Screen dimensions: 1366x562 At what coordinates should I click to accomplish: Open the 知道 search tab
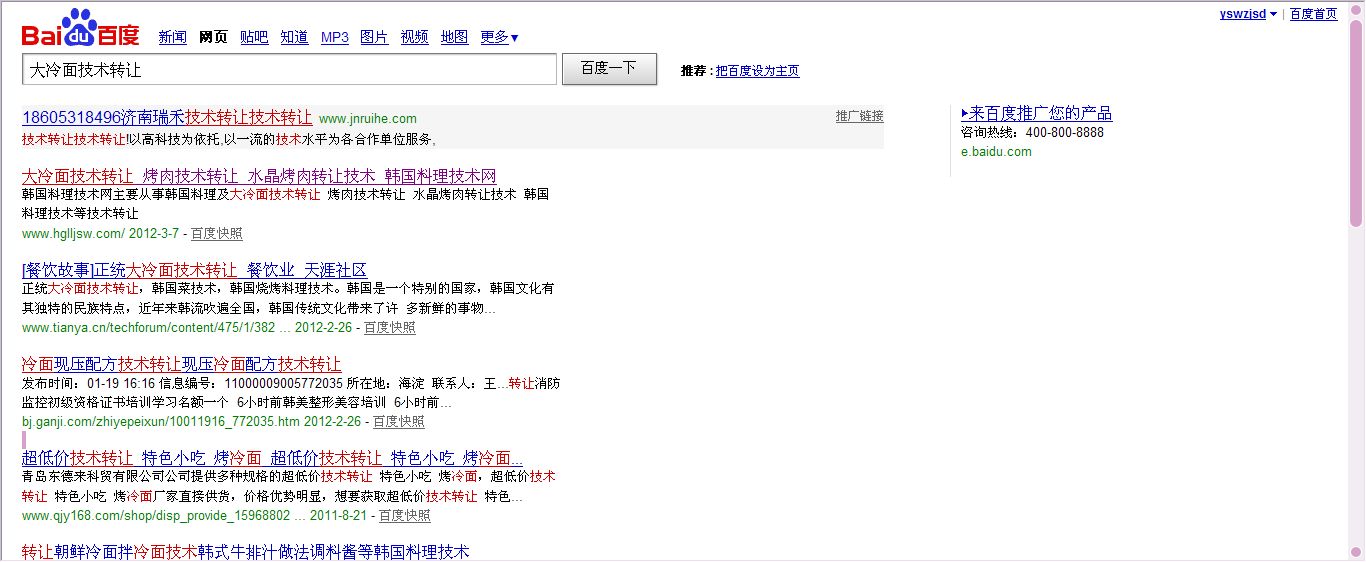tap(294, 38)
